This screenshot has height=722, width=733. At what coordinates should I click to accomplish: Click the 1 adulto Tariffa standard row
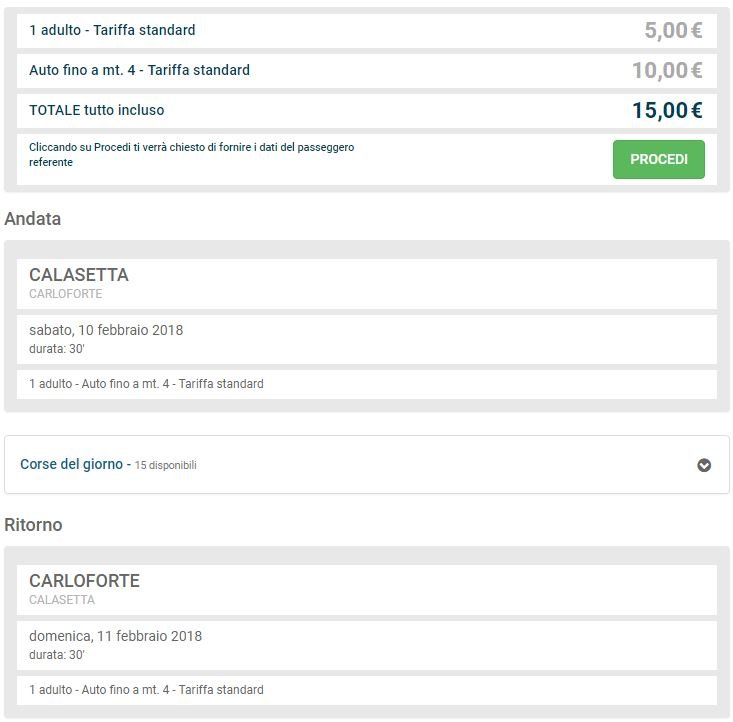pyautogui.click(x=366, y=30)
